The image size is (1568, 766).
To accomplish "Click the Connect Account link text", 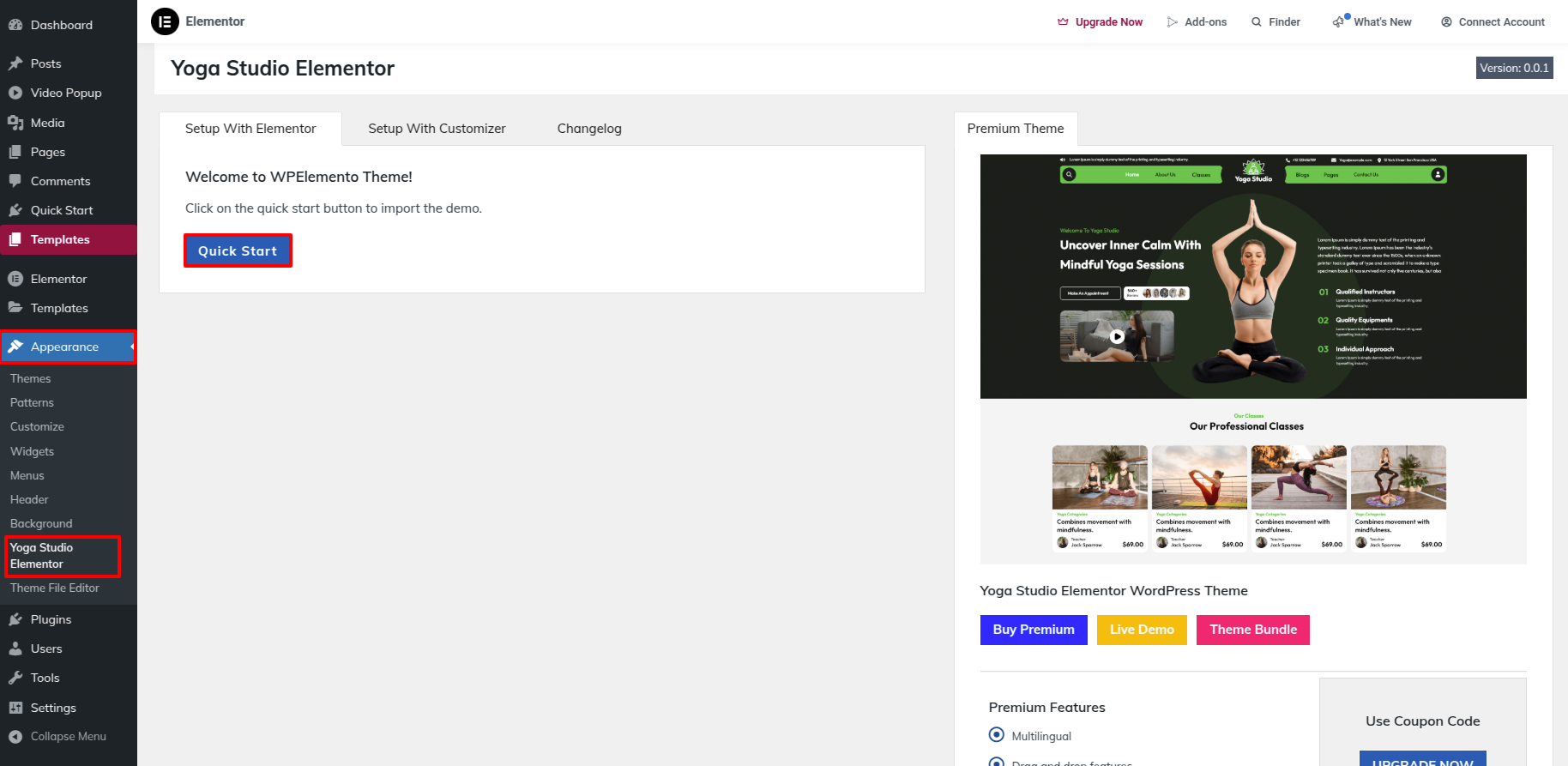I will tap(1501, 22).
